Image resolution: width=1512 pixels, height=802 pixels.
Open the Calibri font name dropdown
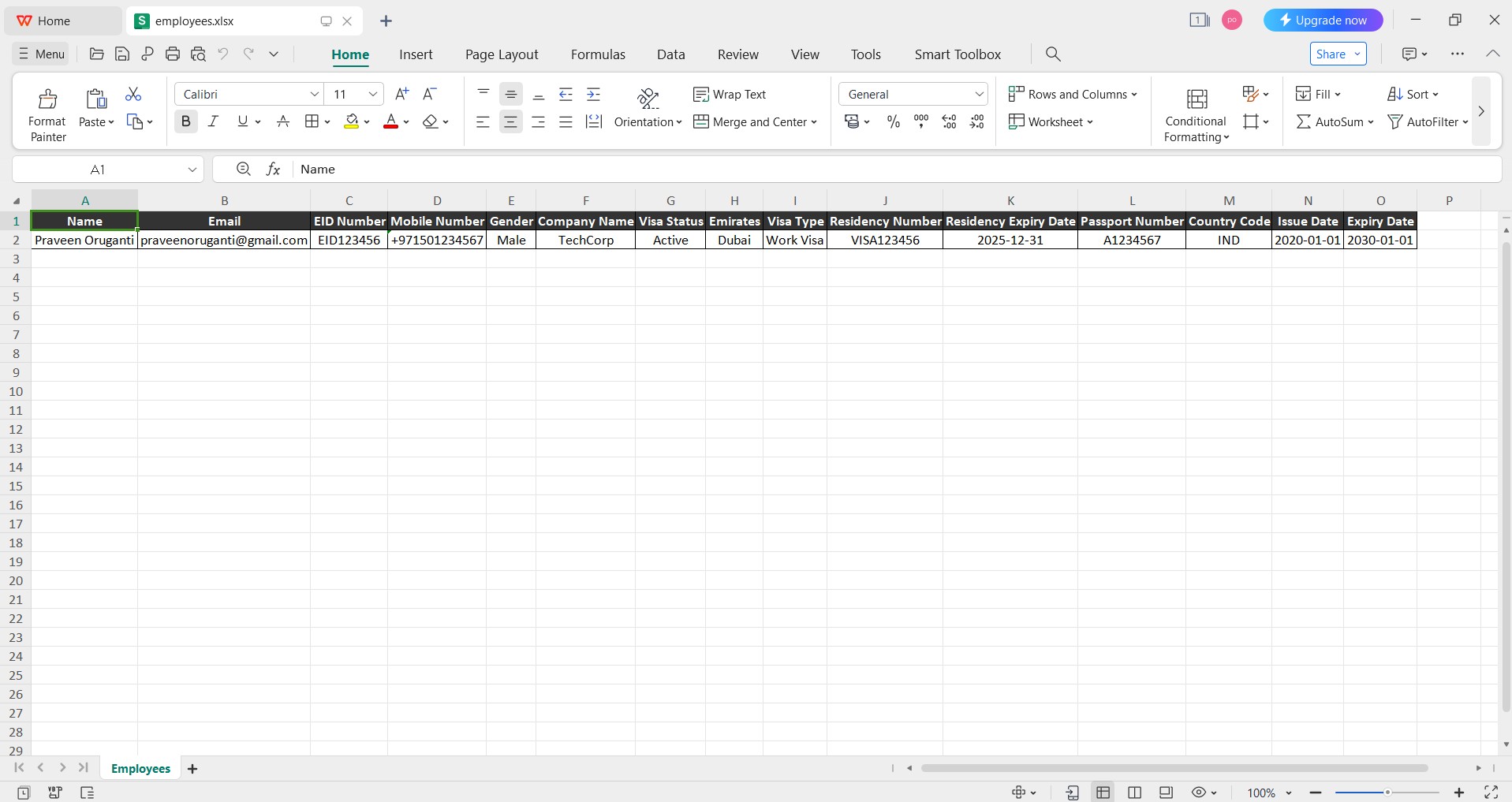pos(315,94)
